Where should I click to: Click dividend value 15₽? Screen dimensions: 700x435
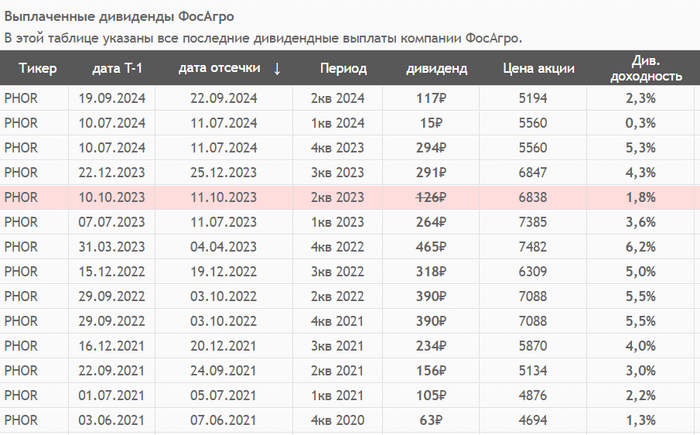click(431, 123)
